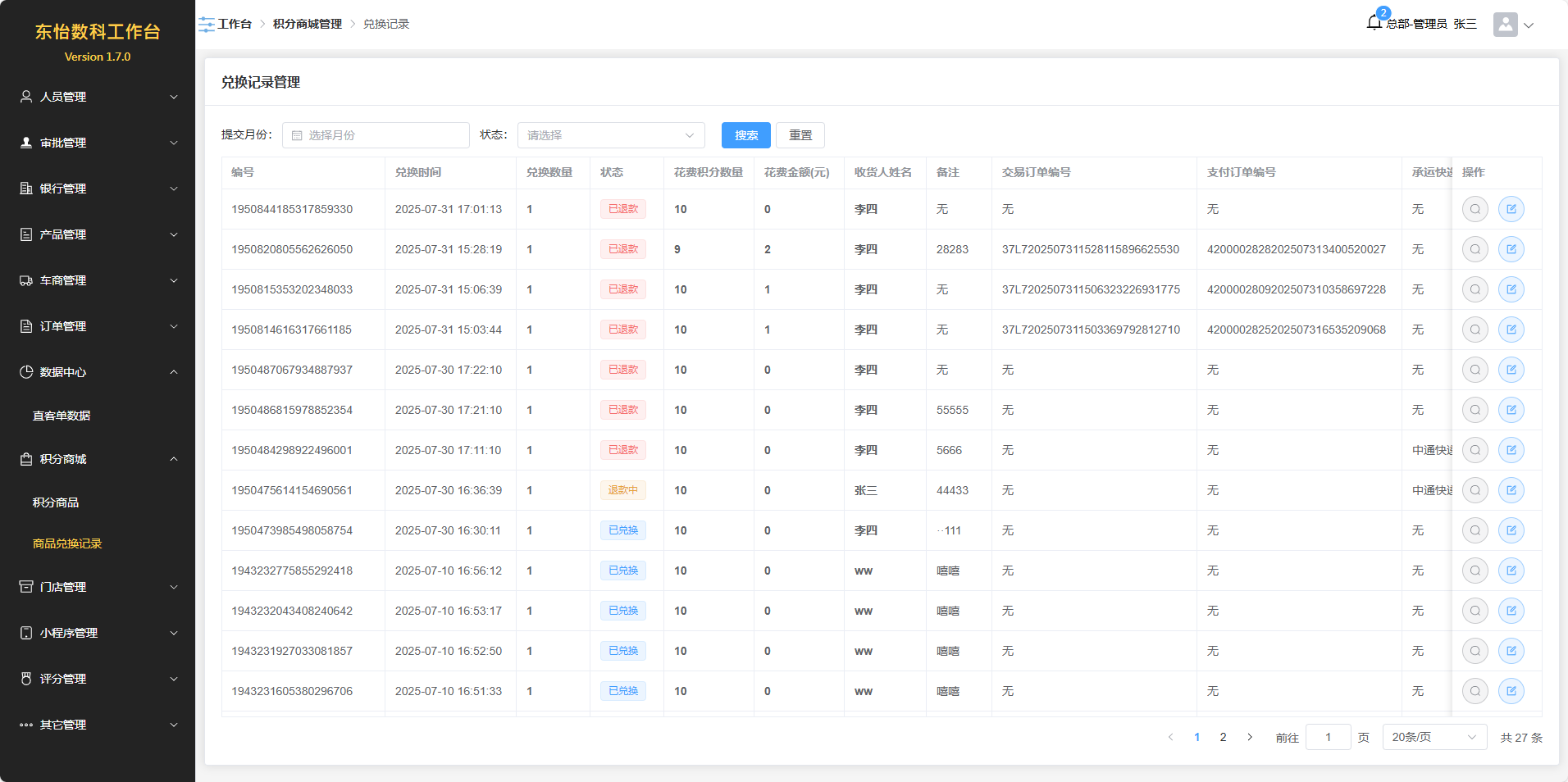Click view icon for record 1950844185317859330
The width and height of the screenshot is (1568, 782).
pyautogui.click(x=1475, y=209)
